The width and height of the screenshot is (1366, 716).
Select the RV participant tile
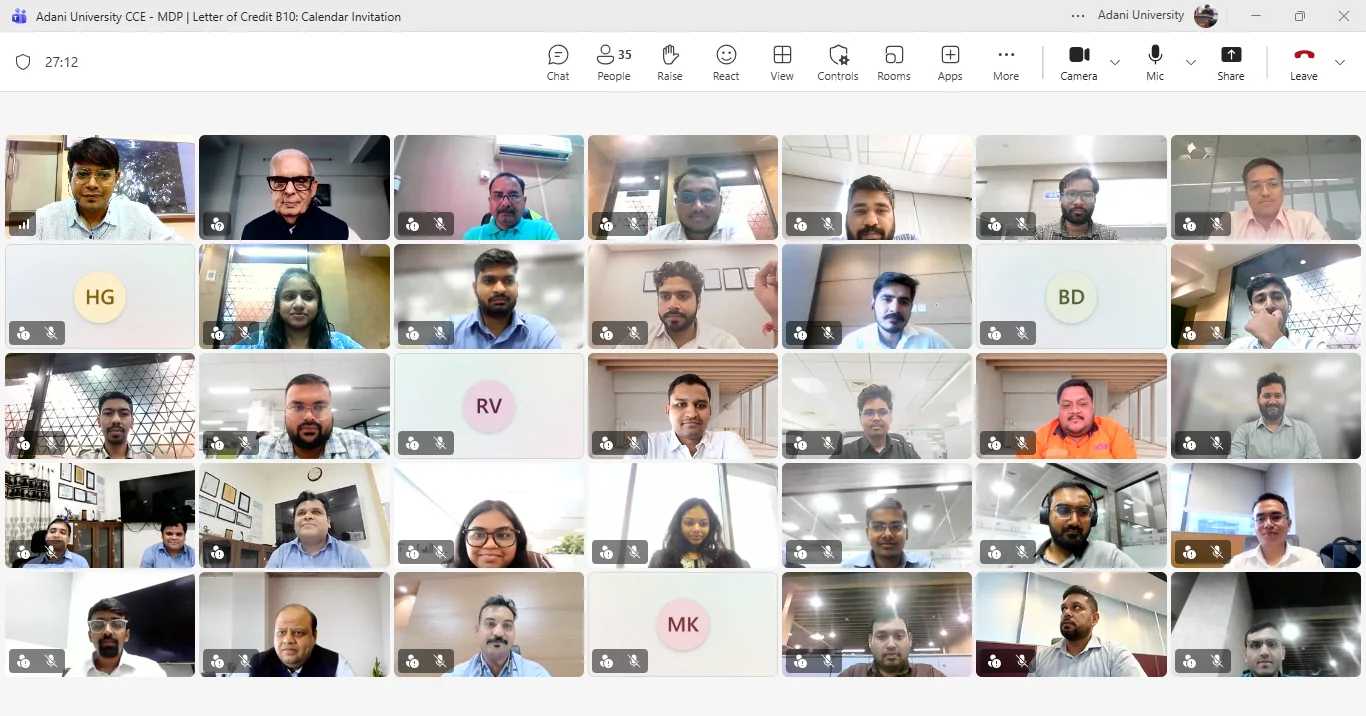(x=489, y=406)
